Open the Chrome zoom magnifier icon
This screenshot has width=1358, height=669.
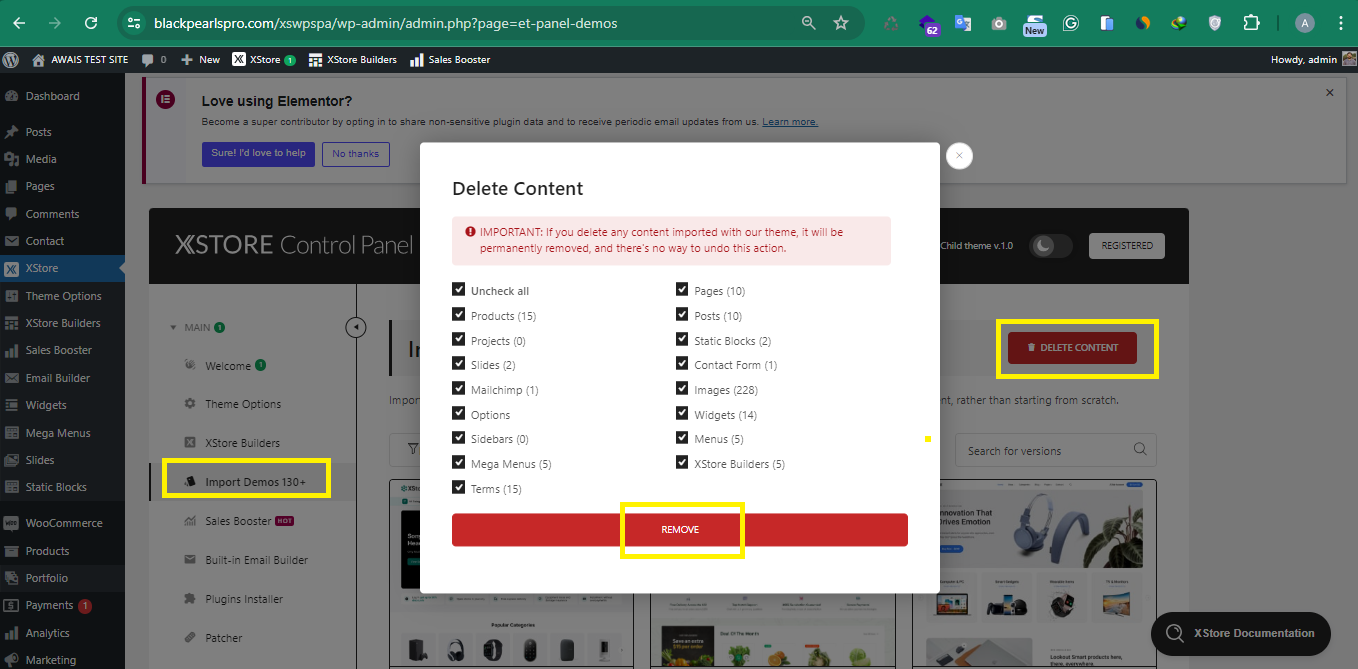809,22
